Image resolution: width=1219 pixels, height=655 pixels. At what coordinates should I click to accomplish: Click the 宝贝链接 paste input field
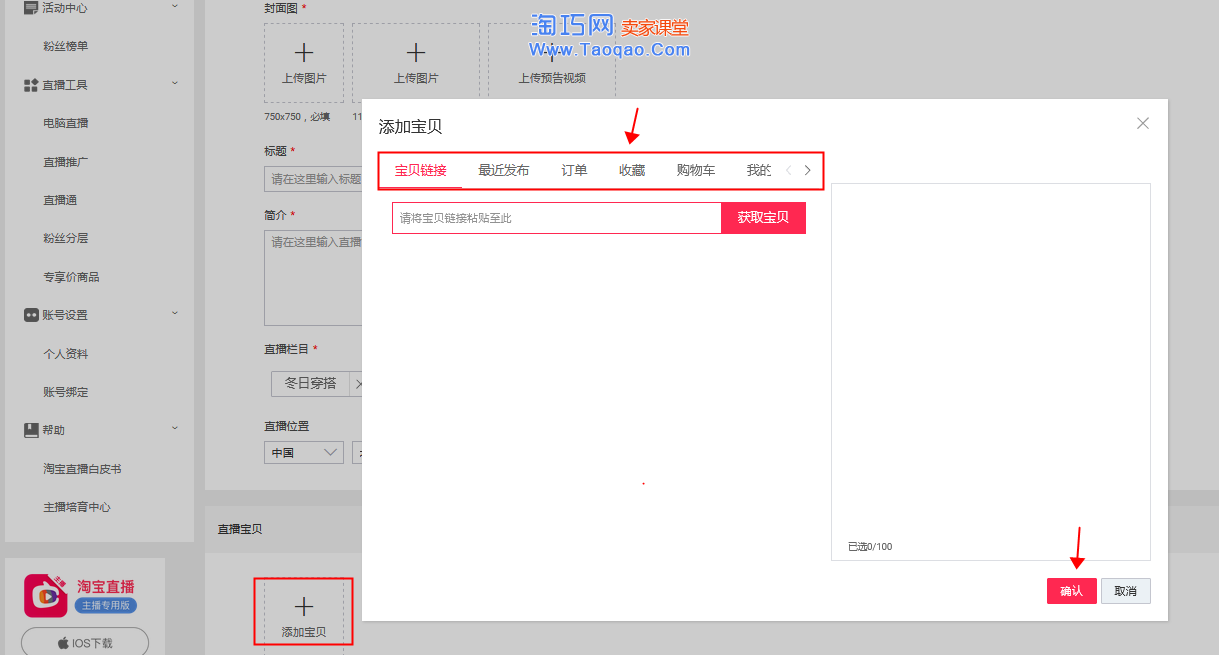[x=556, y=218]
